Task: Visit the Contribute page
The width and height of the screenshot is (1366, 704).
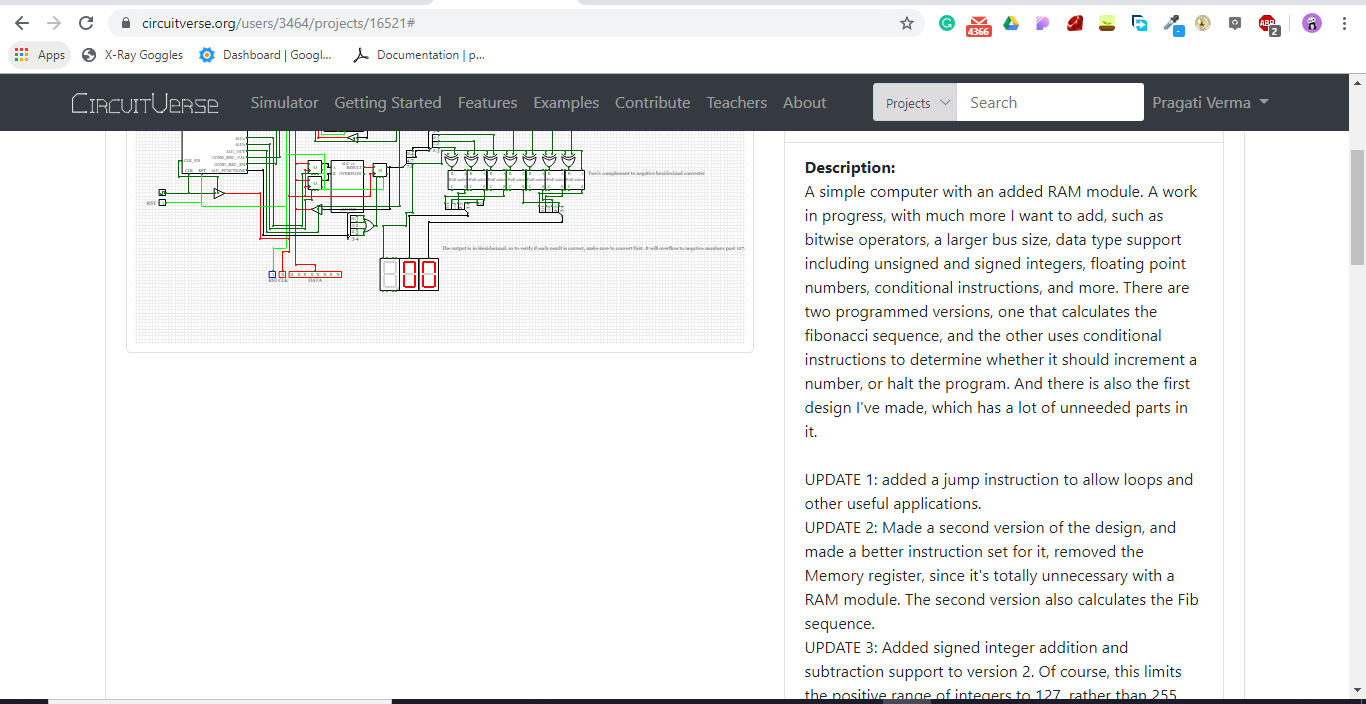Action: 652,102
